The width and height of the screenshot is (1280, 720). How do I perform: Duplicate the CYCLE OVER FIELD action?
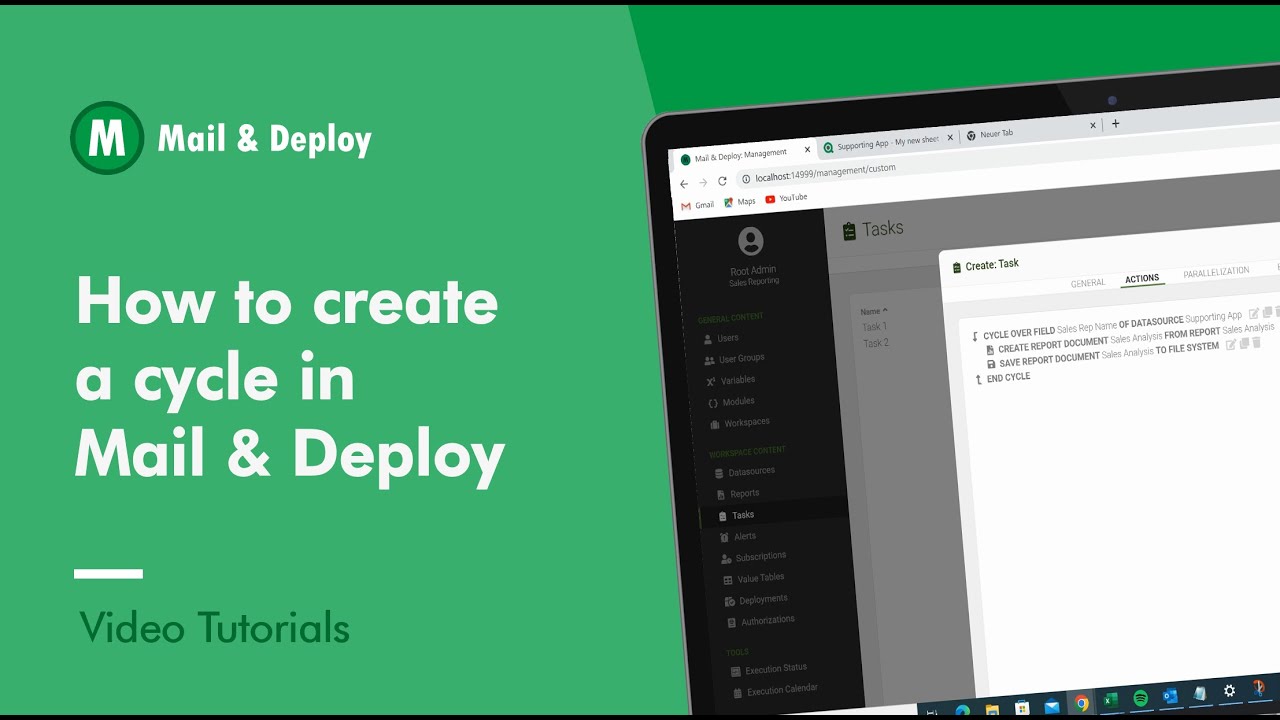(x=1267, y=313)
